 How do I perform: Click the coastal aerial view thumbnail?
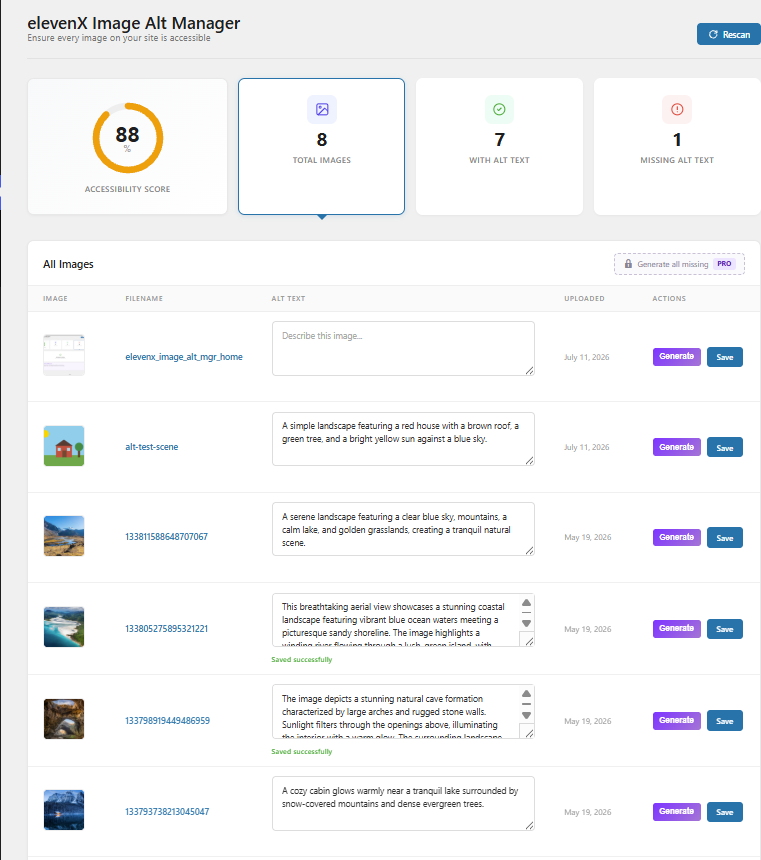[64, 627]
